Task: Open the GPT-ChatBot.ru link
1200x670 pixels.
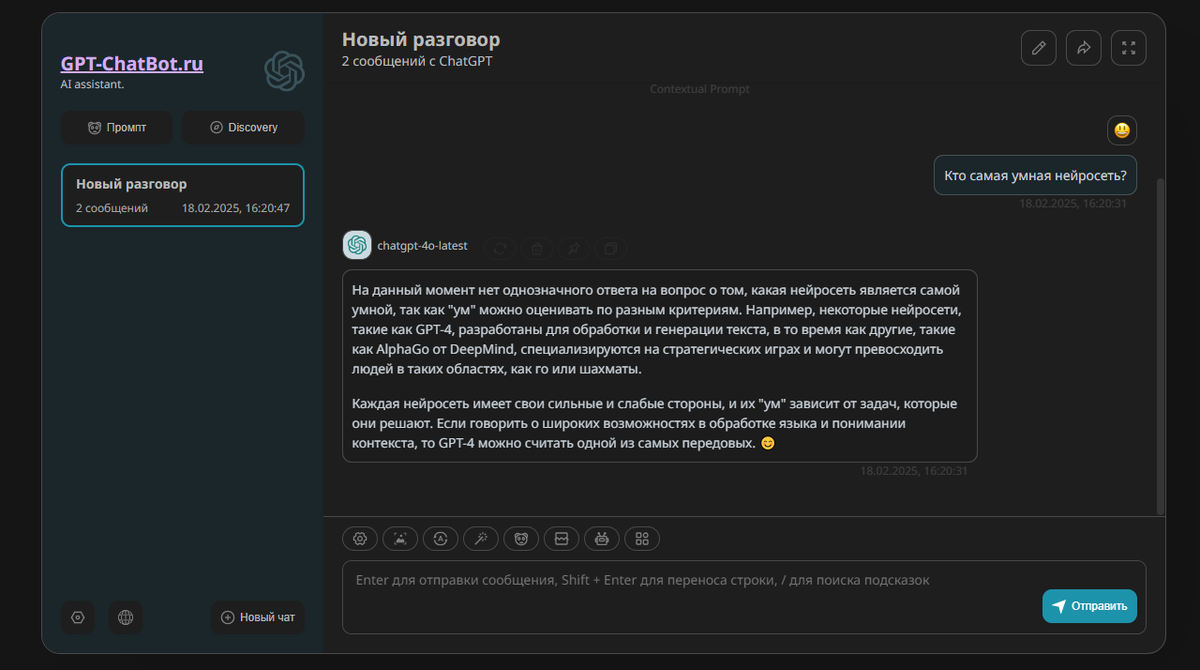Action: point(132,64)
